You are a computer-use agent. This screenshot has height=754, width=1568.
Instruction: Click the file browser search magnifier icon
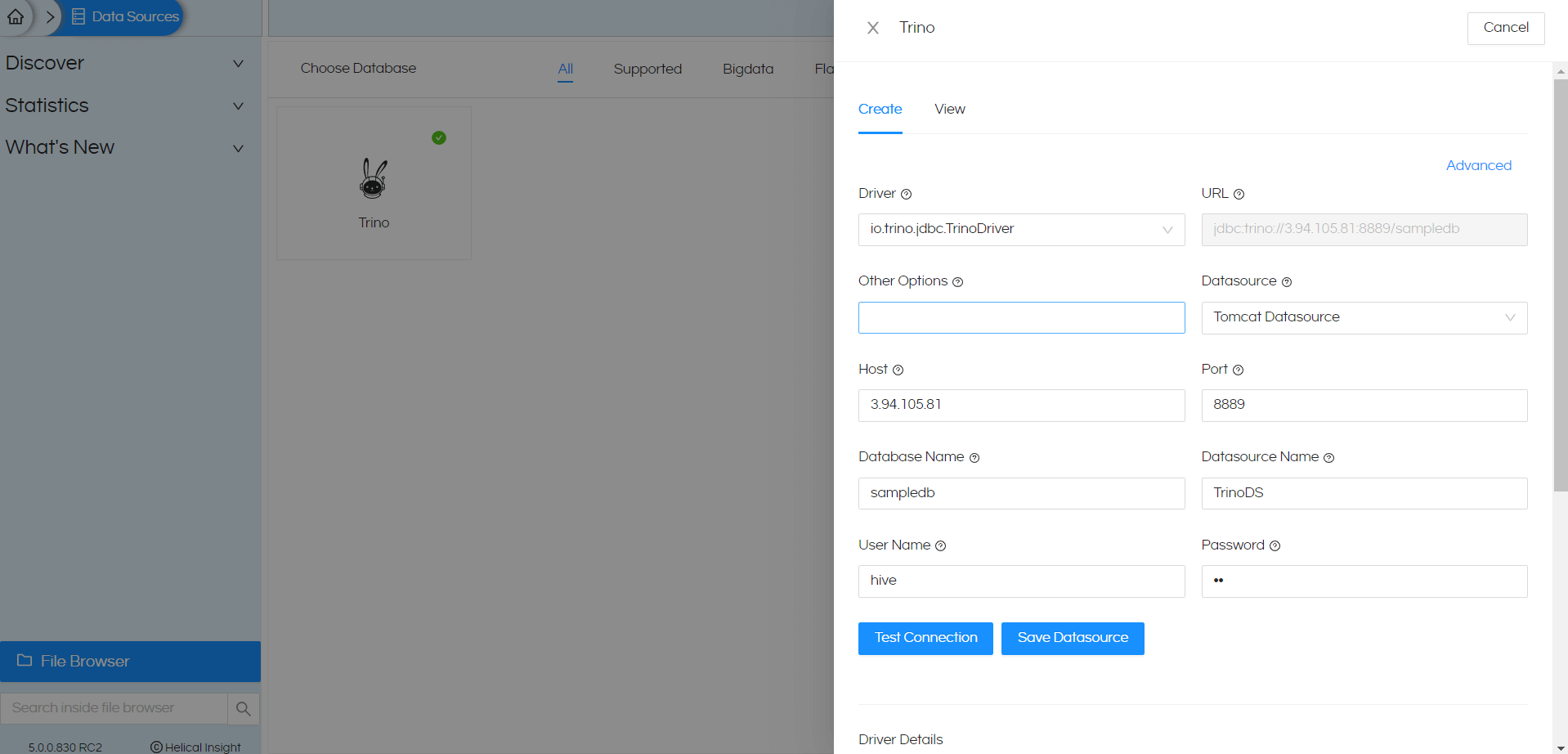coord(244,708)
